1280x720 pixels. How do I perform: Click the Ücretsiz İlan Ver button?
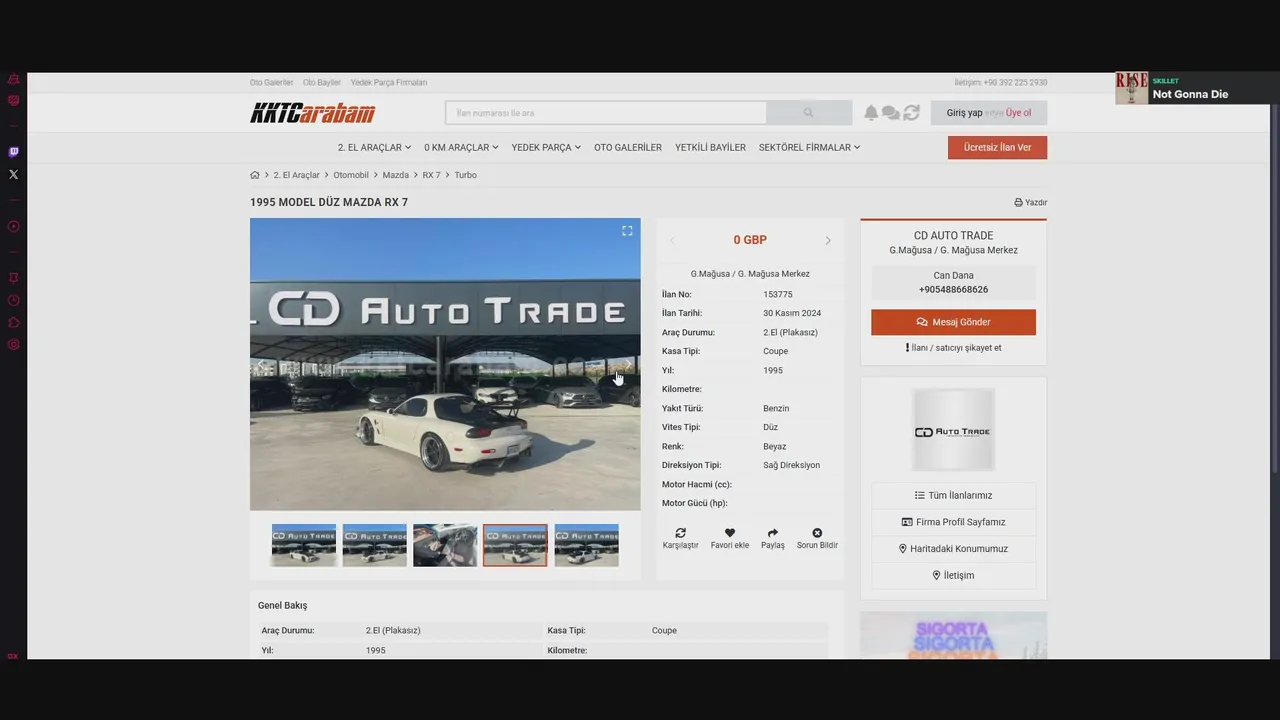(997, 147)
